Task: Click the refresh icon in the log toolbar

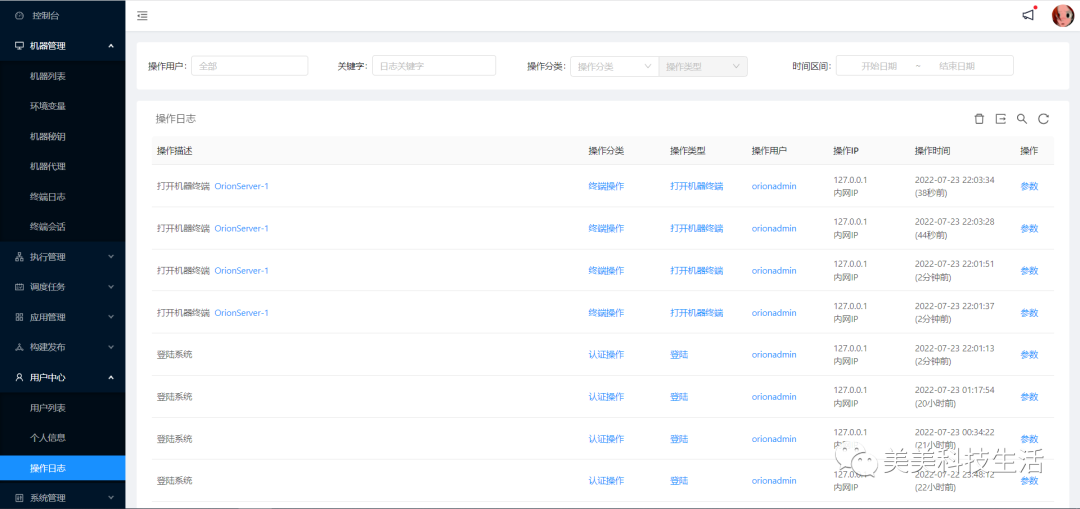Action: pos(1043,119)
